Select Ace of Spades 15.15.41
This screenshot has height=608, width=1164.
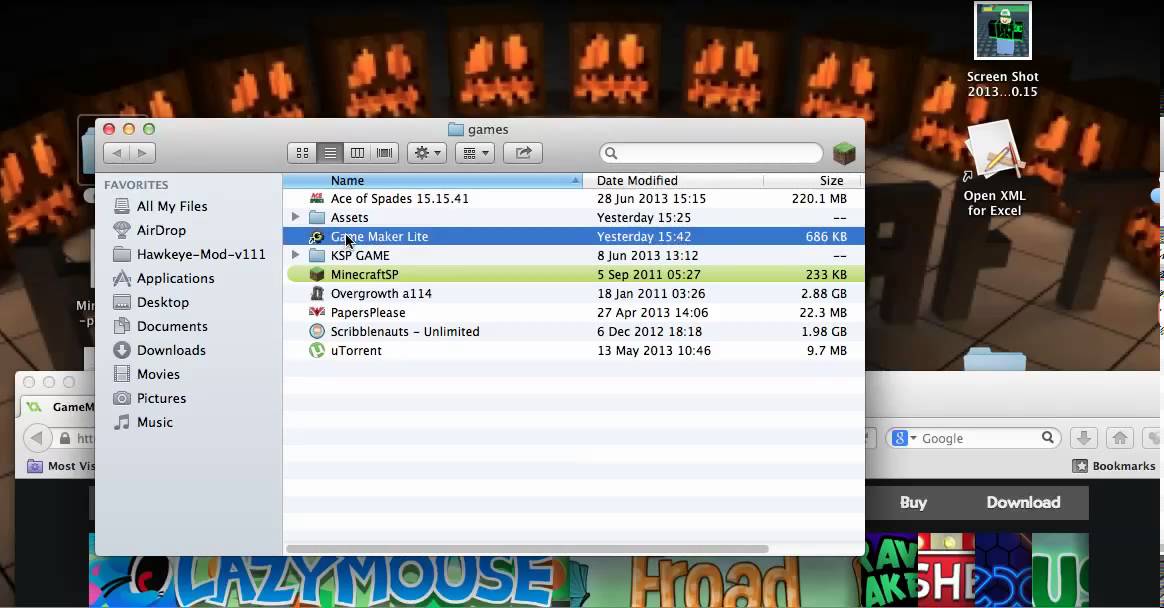pyautogui.click(x=399, y=199)
